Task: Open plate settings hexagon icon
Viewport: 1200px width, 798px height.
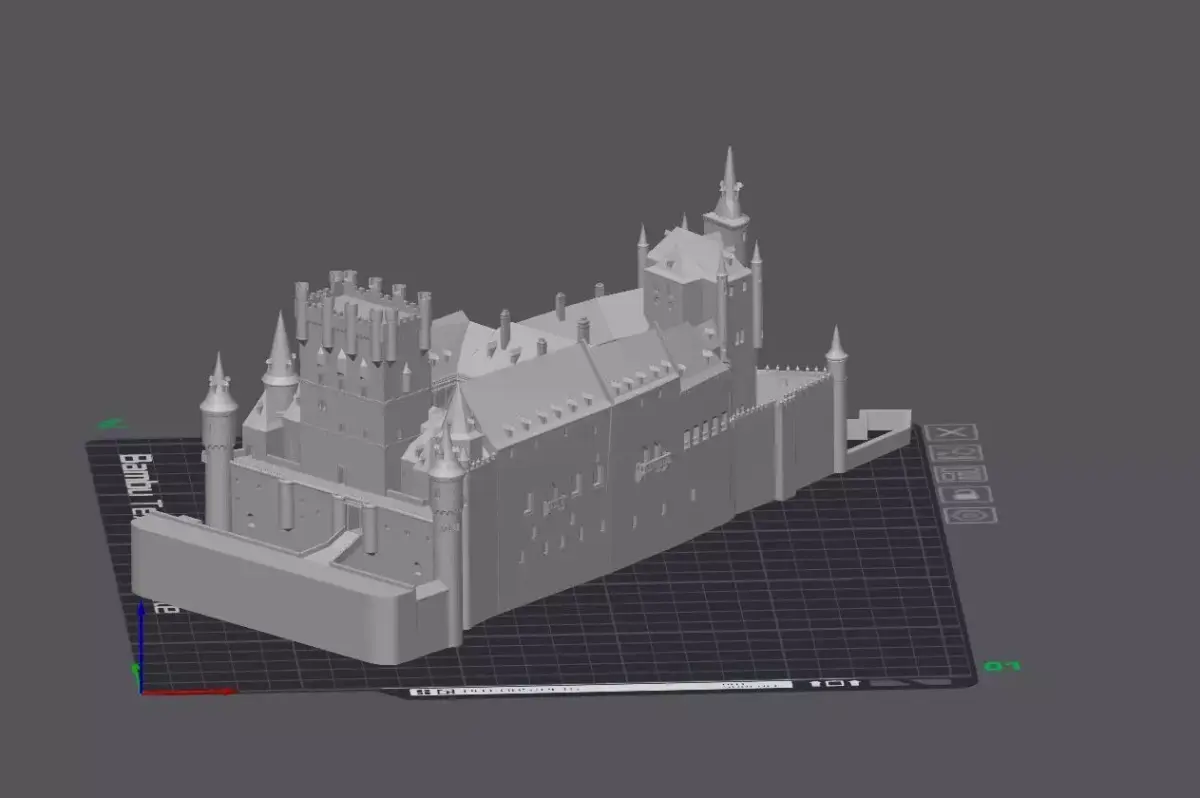Action: (969, 515)
